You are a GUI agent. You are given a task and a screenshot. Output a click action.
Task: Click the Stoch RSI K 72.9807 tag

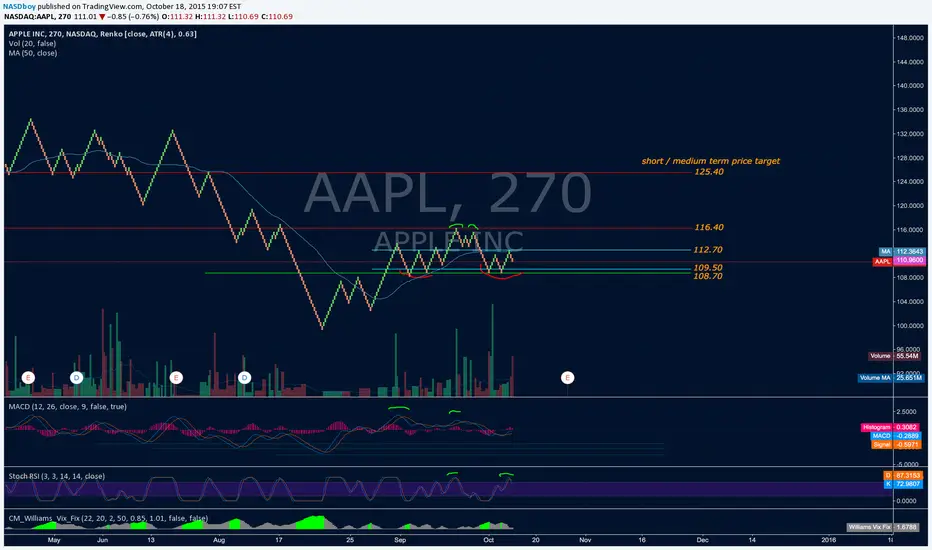[x=903, y=484]
